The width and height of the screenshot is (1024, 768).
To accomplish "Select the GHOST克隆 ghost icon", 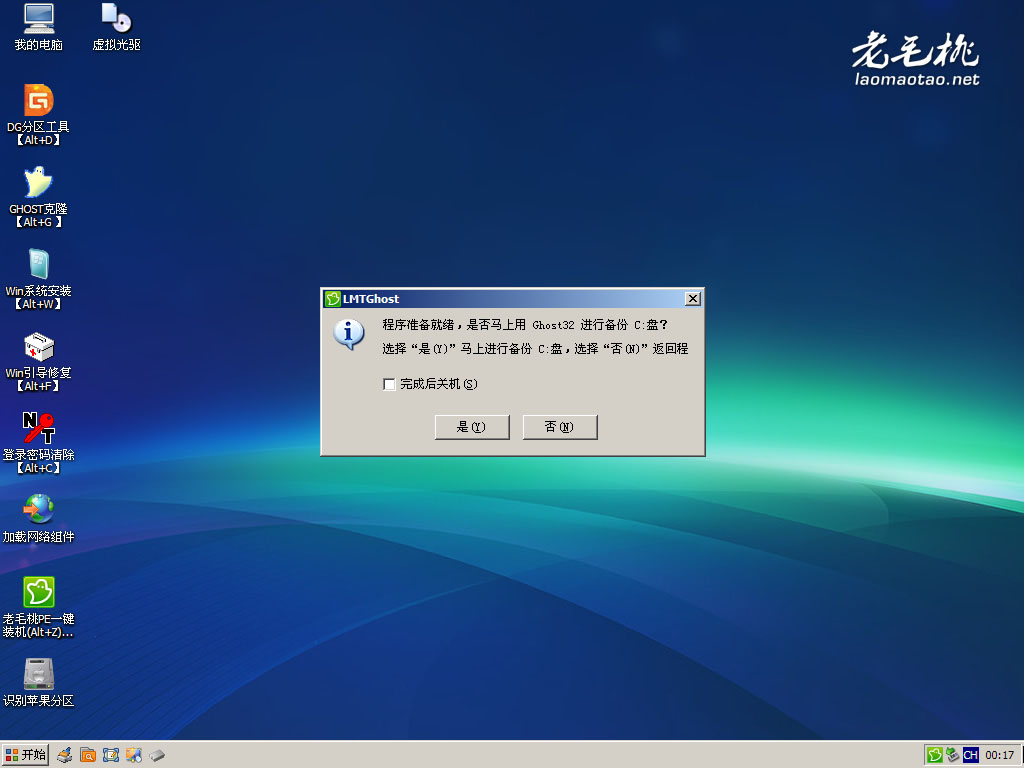I will click(x=39, y=182).
